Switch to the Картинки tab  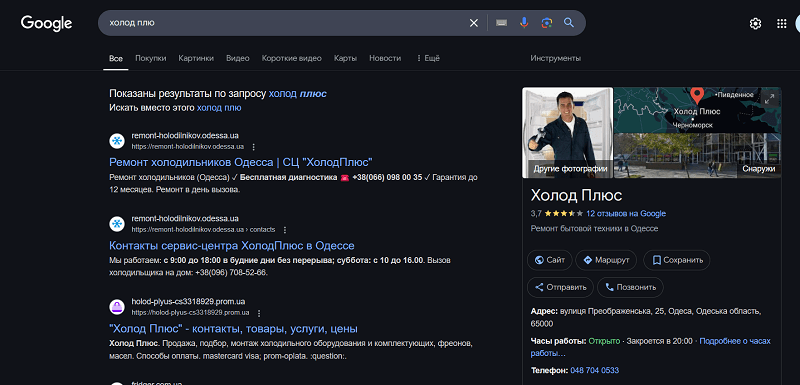click(196, 58)
